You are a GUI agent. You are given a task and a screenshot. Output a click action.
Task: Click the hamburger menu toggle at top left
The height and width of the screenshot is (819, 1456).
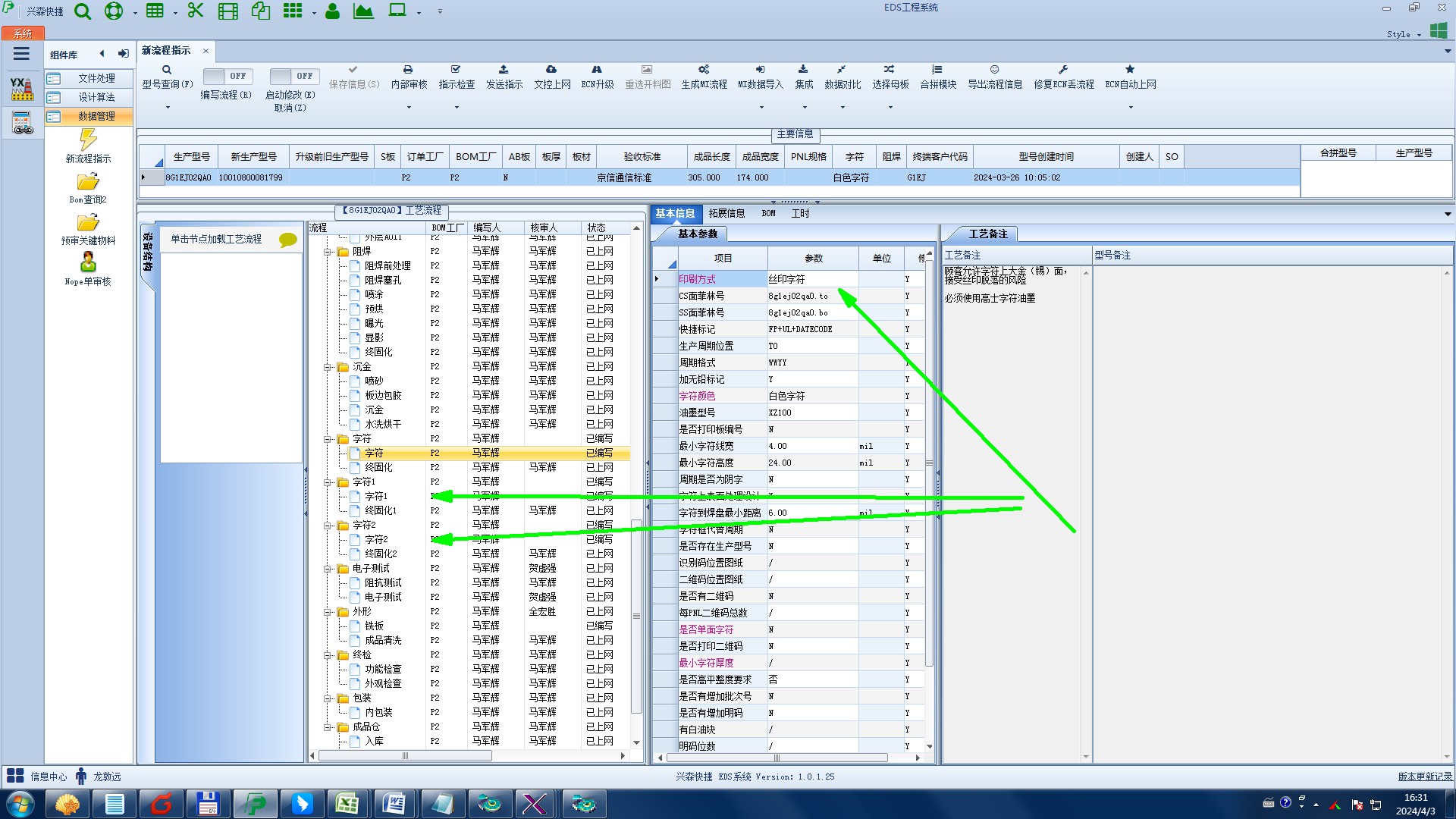point(21,54)
